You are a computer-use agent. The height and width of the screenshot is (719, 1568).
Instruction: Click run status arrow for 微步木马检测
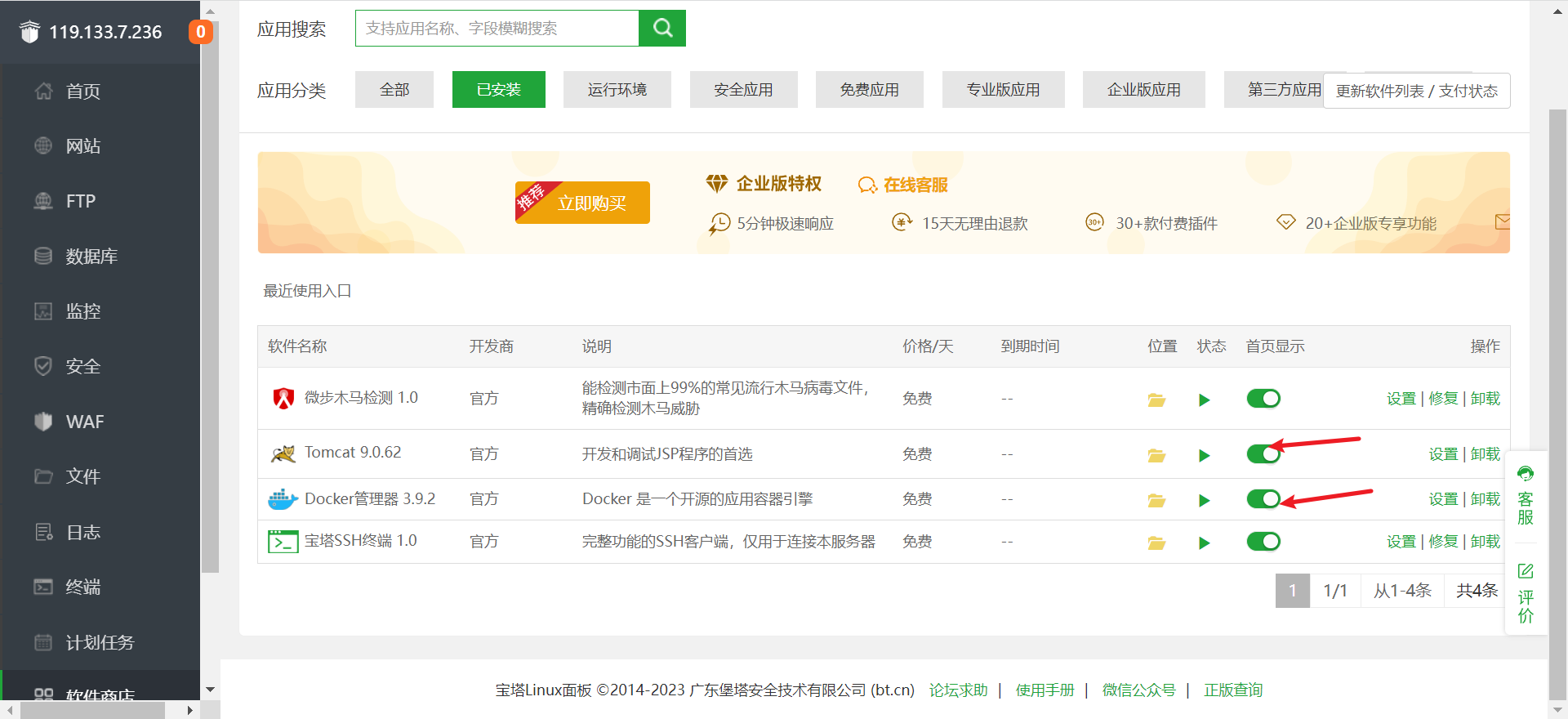1204,400
